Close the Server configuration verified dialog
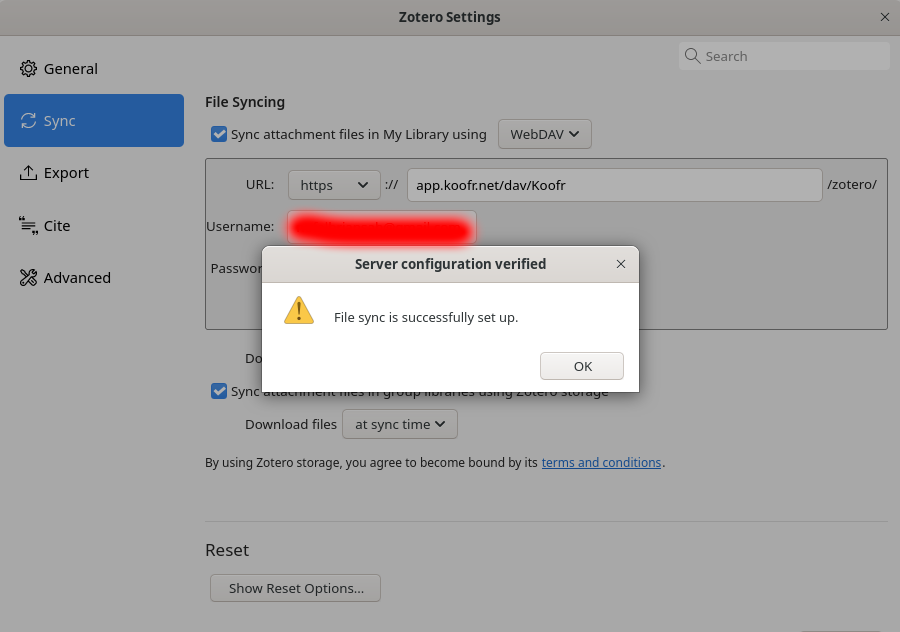This screenshot has height=632, width=900. pos(620,264)
